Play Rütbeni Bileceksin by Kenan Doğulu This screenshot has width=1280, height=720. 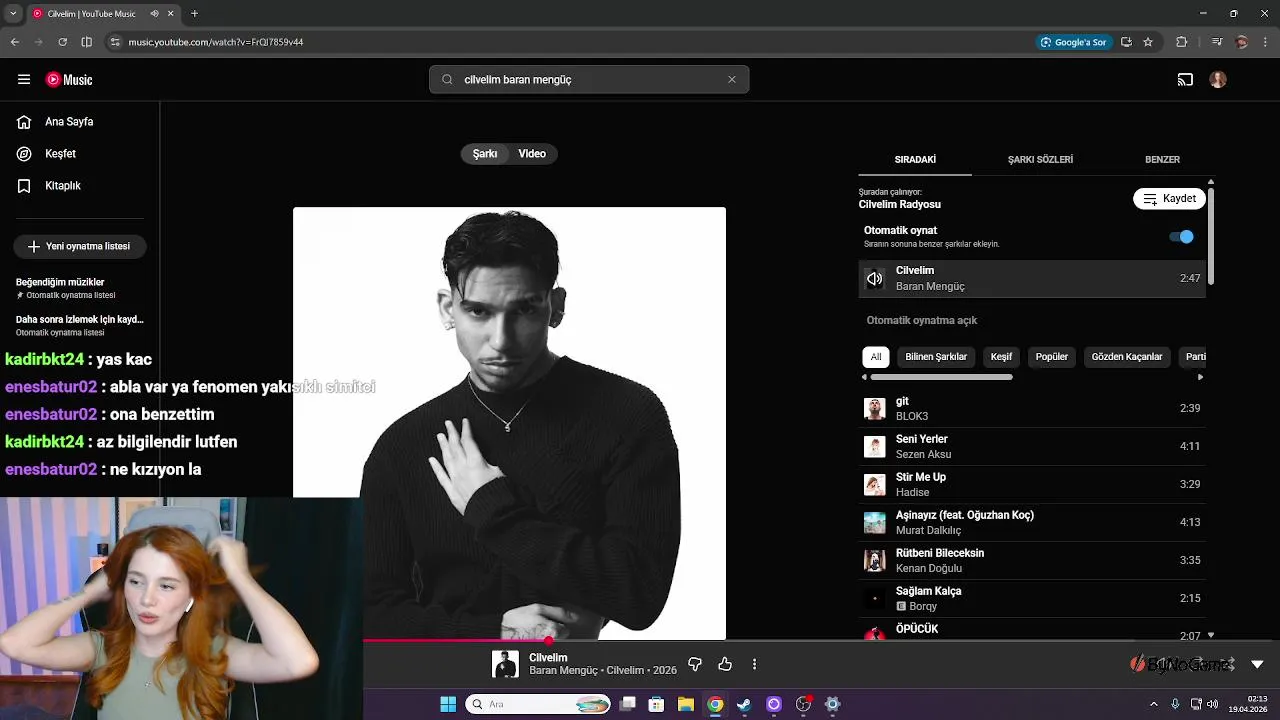1032,561
